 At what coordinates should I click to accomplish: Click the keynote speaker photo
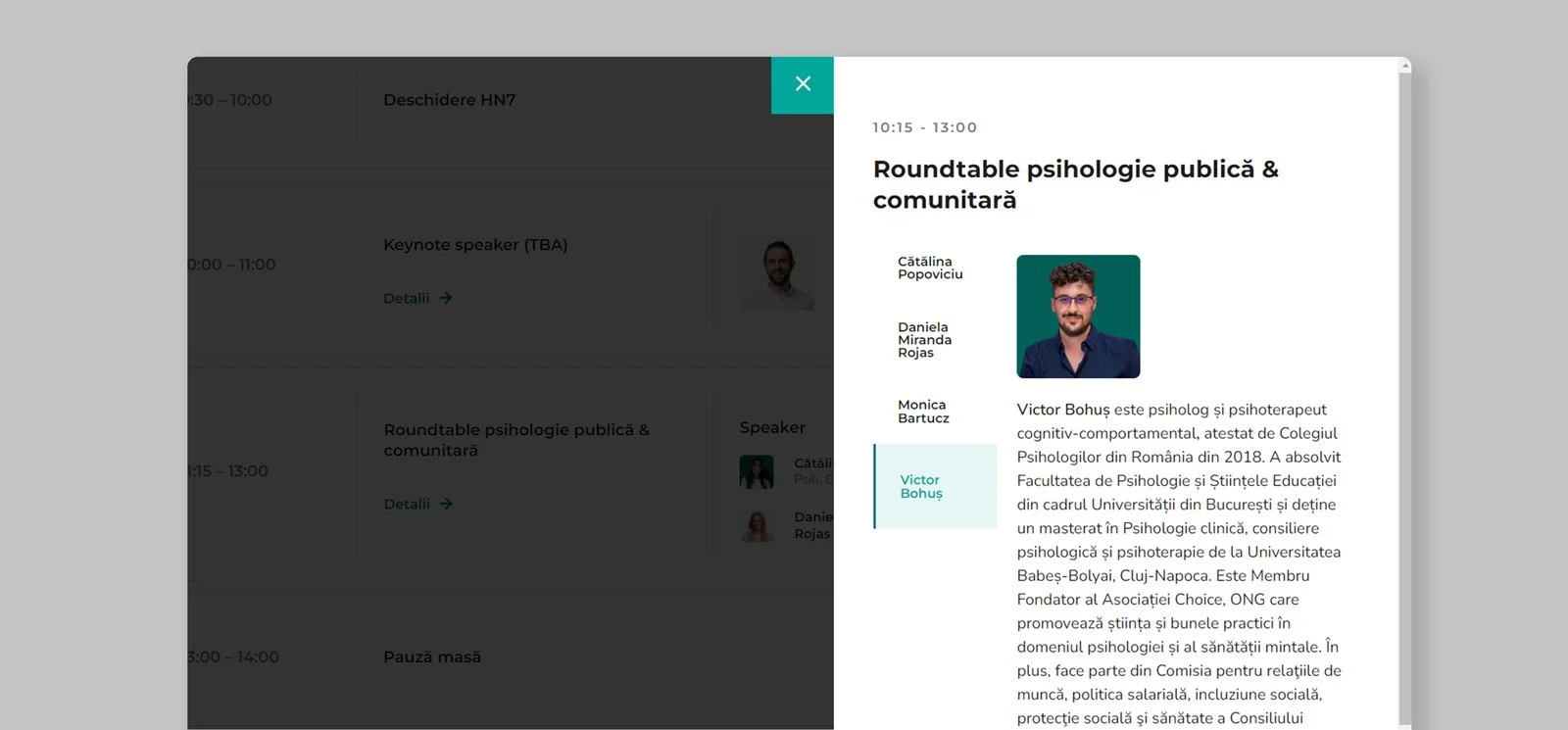(x=777, y=274)
